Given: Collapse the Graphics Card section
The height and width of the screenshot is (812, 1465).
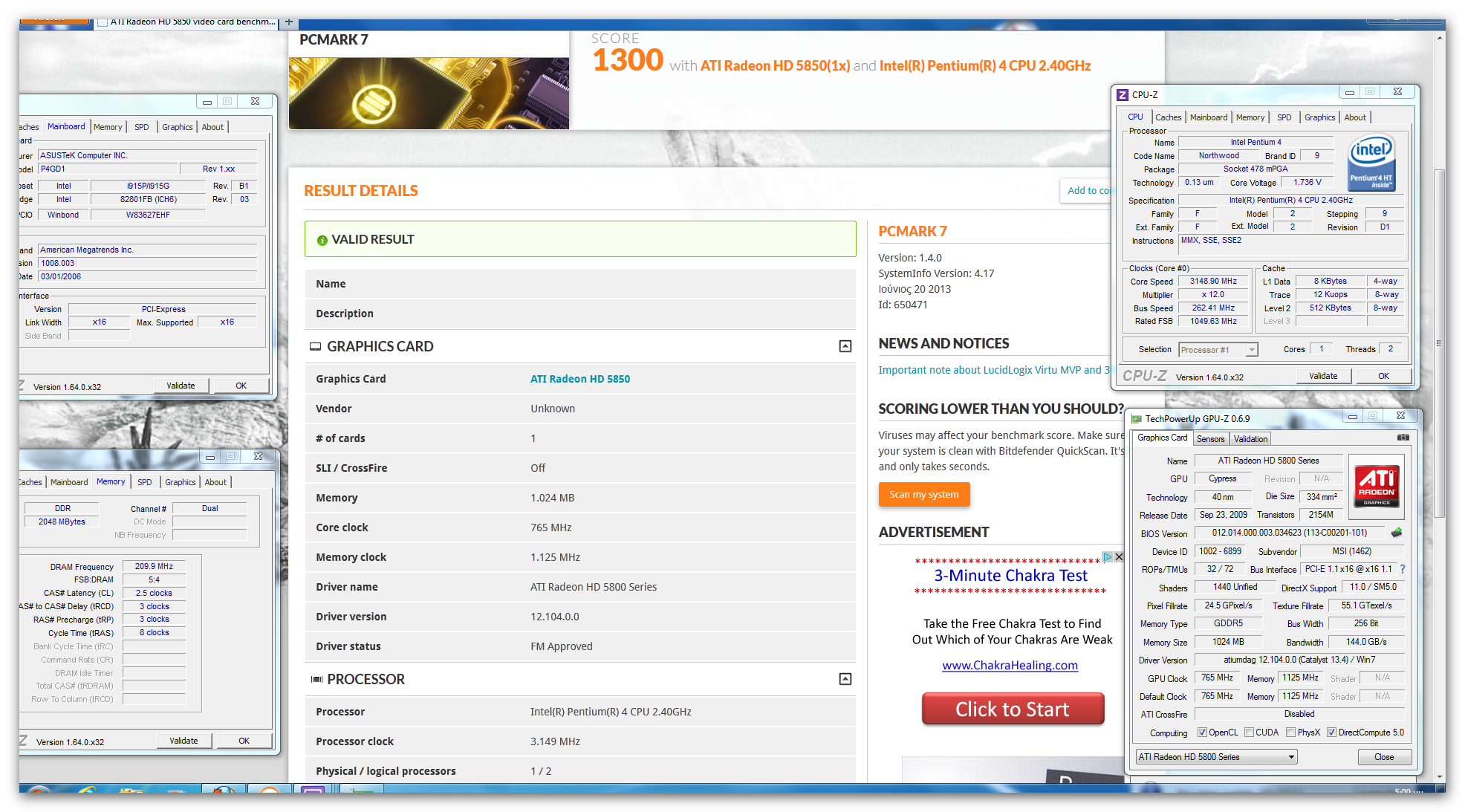Looking at the screenshot, I should pyautogui.click(x=845, y=346).
